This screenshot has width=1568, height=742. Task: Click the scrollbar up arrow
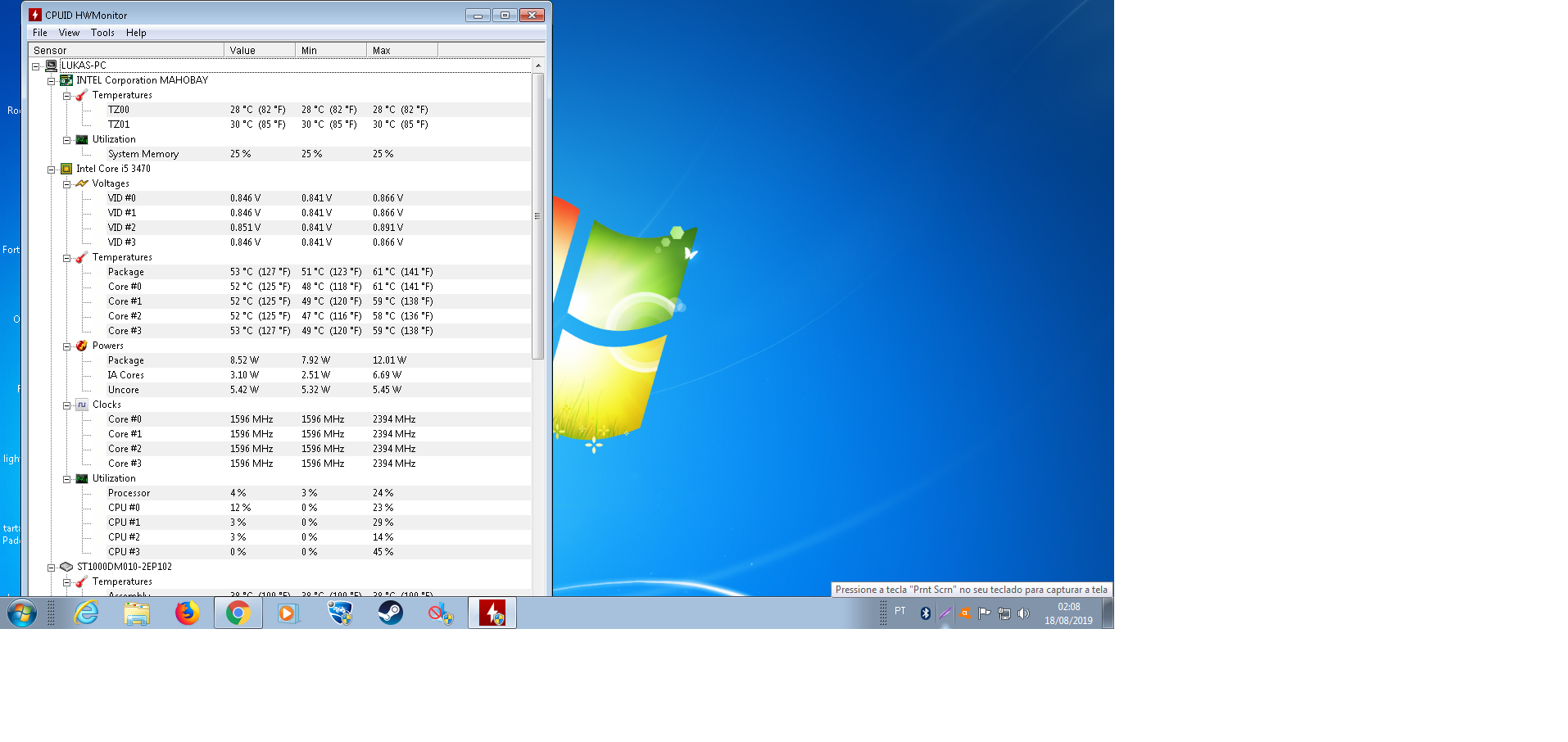tap(537, 66)
